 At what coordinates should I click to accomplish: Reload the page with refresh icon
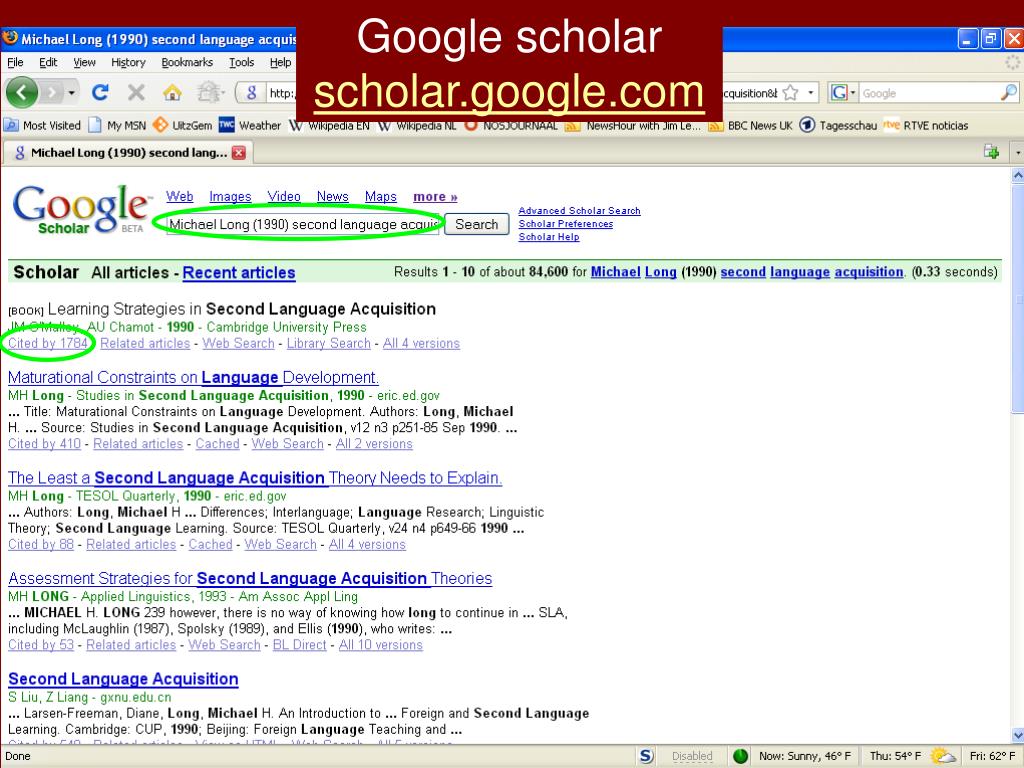[99, 93]
